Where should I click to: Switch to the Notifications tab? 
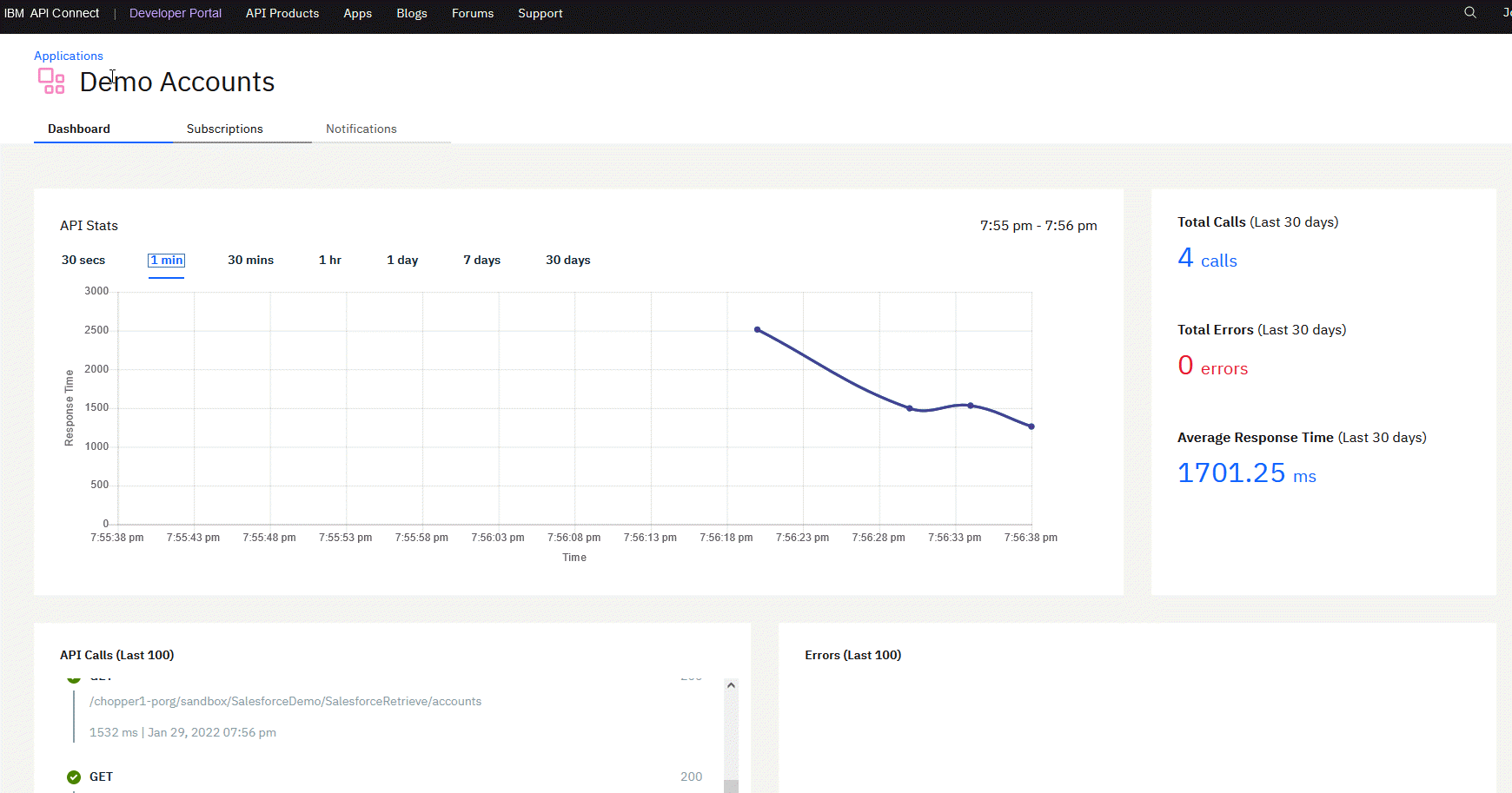click(x=361, y=129)
